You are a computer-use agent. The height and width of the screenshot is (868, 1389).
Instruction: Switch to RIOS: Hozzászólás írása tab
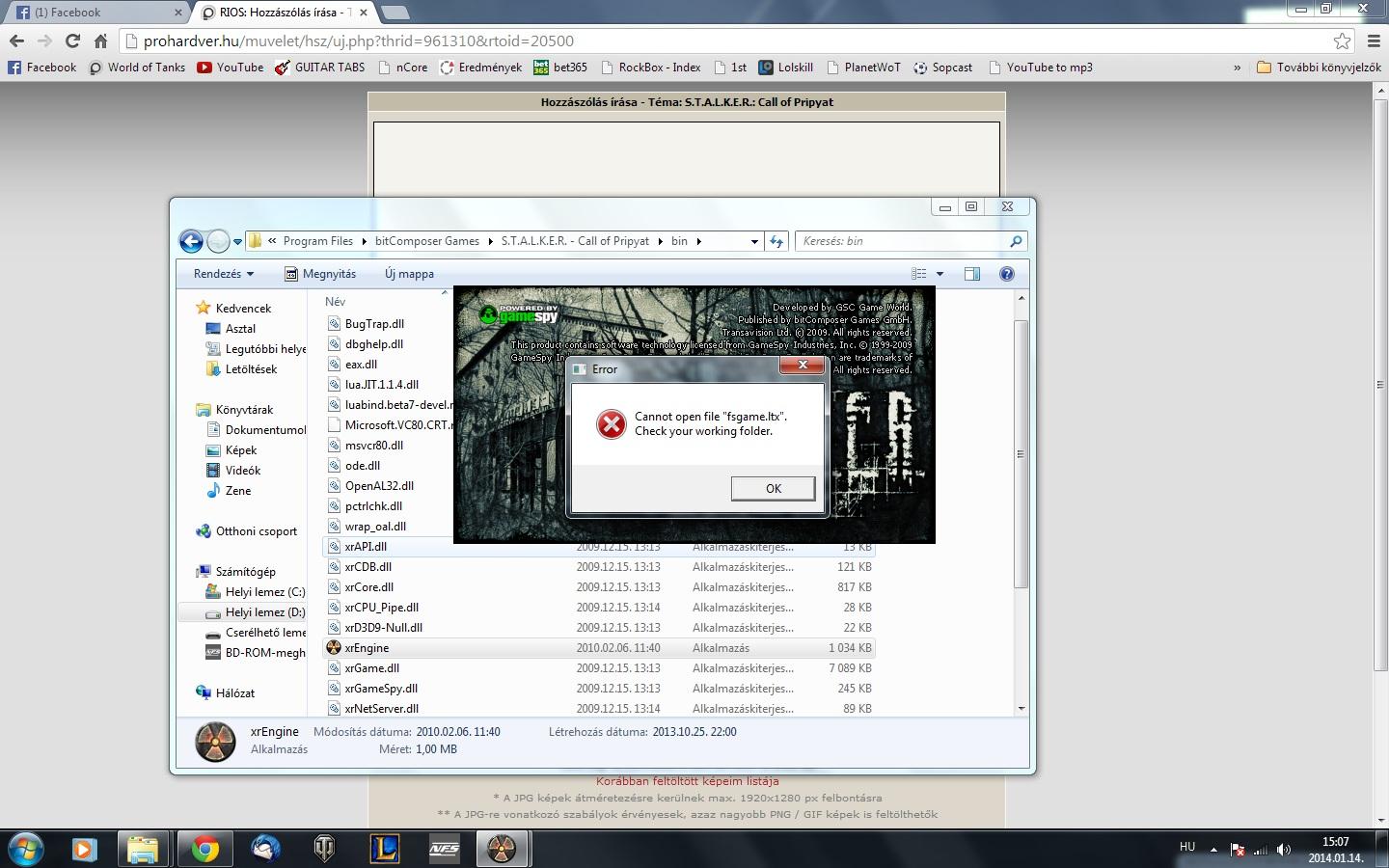tap(285, 13)
